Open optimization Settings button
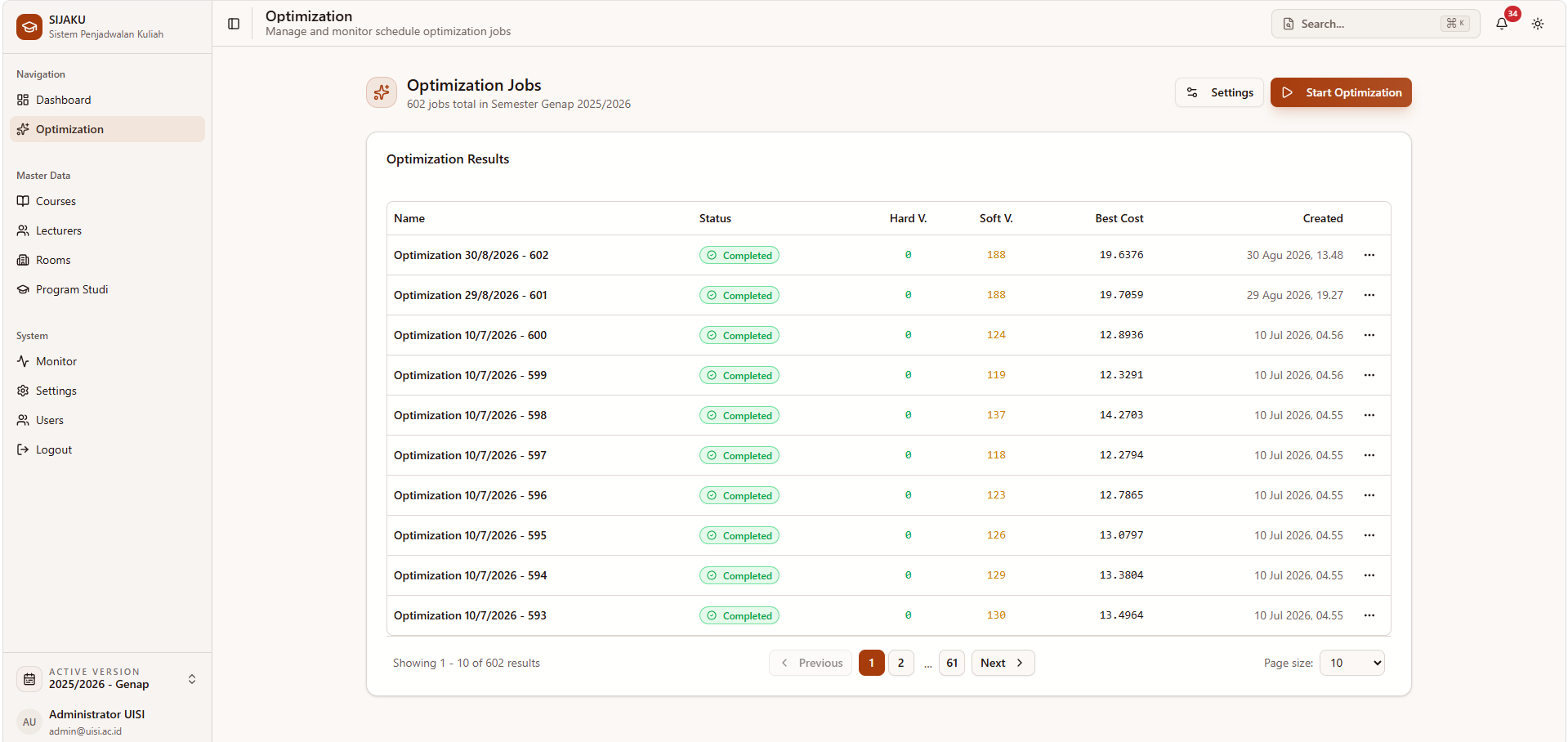This screenshot has width=1568, height=742. click(1219, 92)
